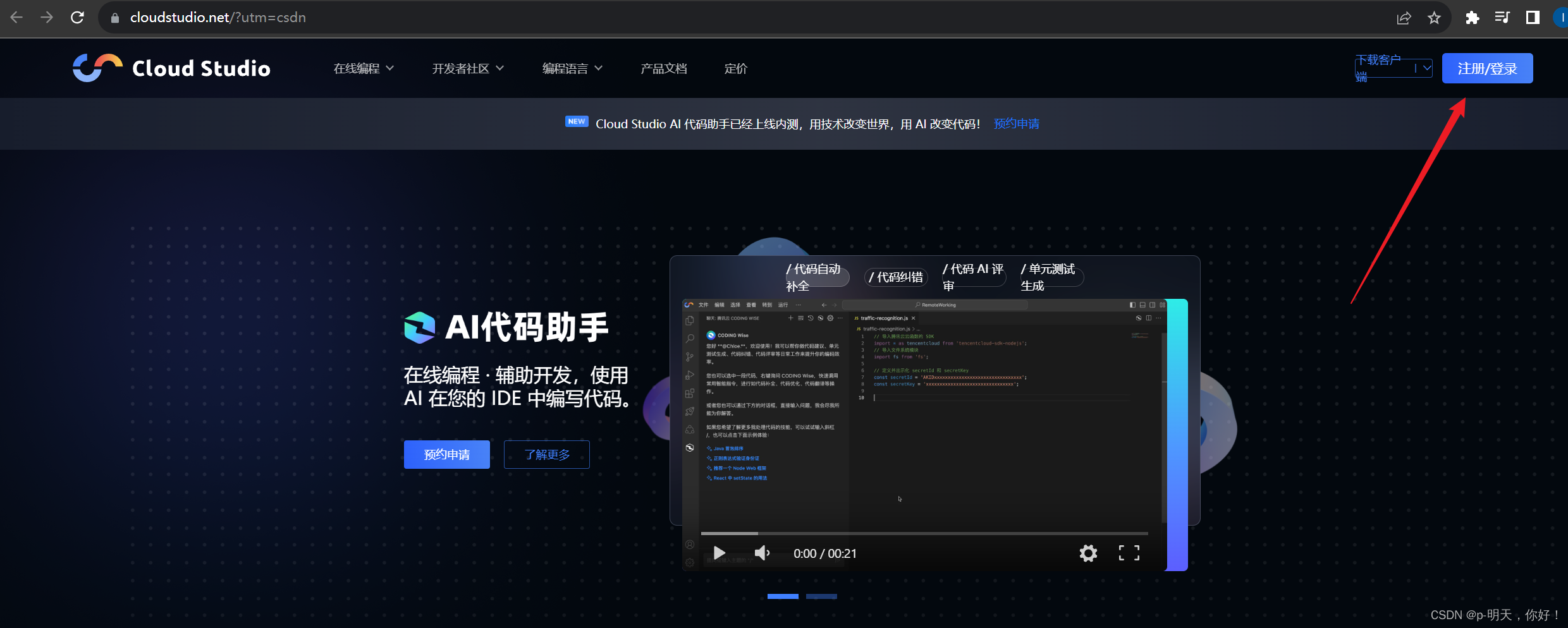Open the browser profile avatar

(x=1560, y=18)
